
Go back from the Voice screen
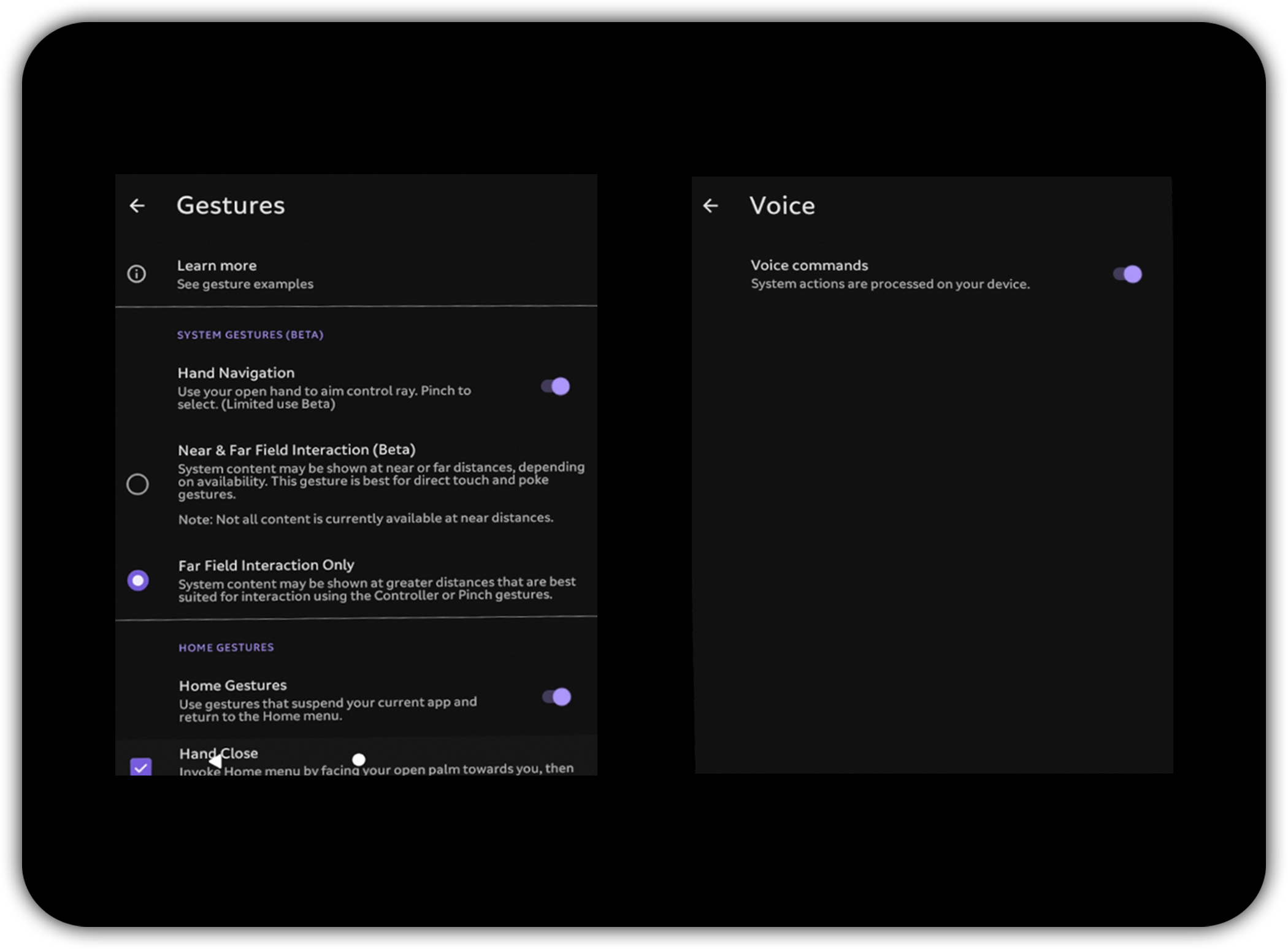[711, 205]
